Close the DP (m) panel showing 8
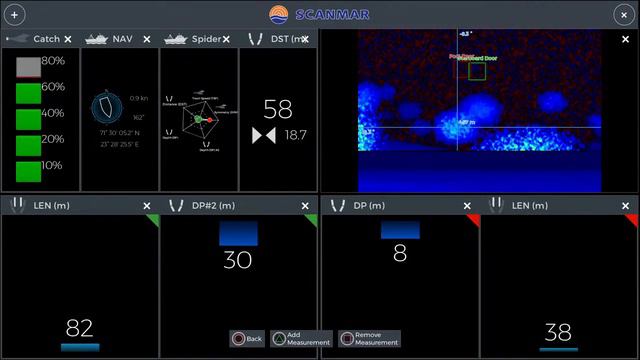640x360 pixels. coord(467,206)
